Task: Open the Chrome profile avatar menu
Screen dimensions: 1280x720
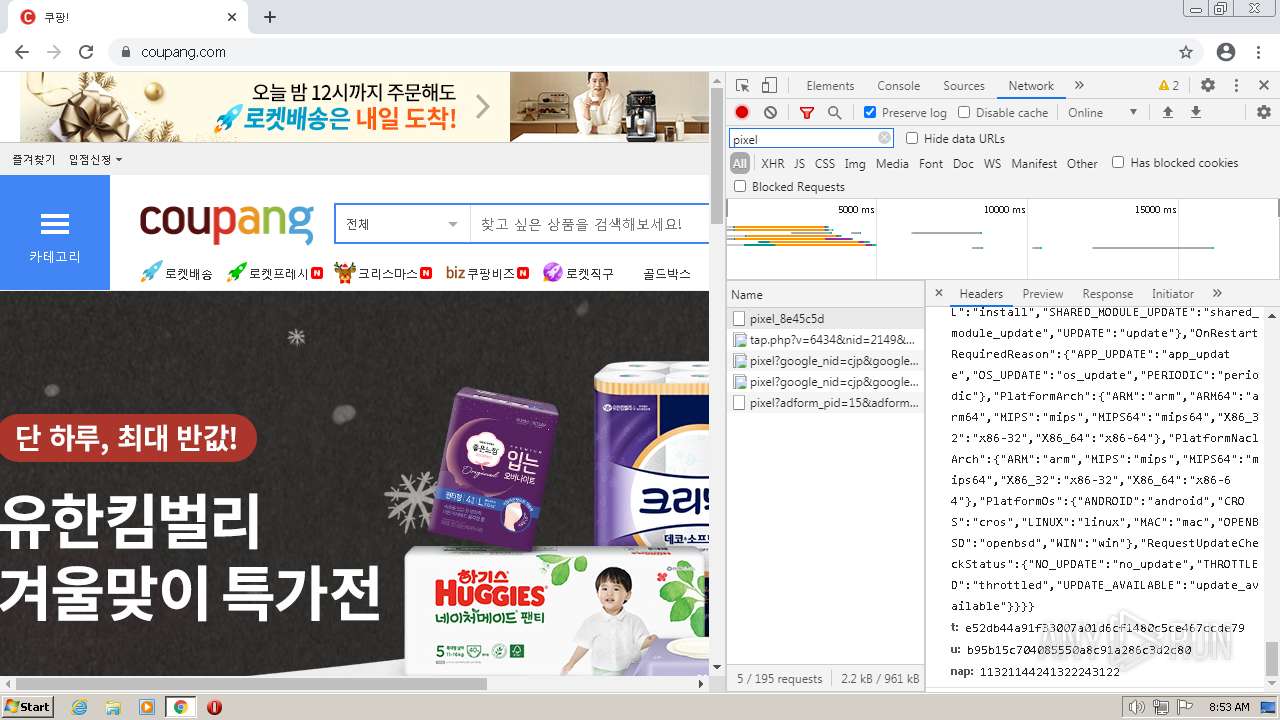Action: (x=1226, y=52)
